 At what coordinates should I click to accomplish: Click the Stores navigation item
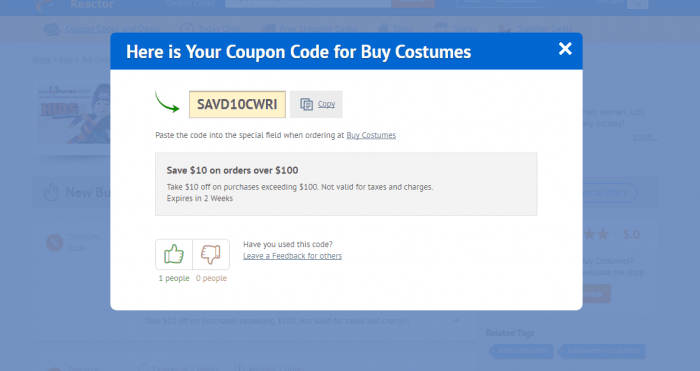coord(465,29)
